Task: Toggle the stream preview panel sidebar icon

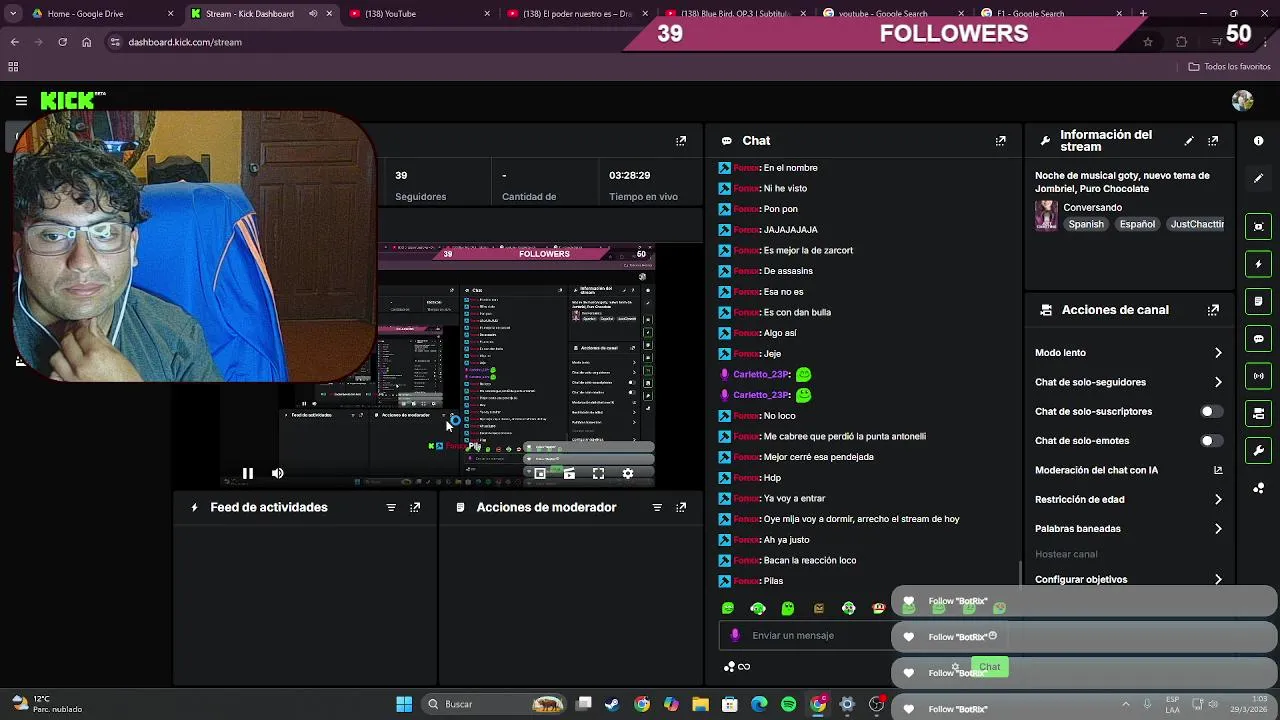Action: click(x=1258, y=226)
